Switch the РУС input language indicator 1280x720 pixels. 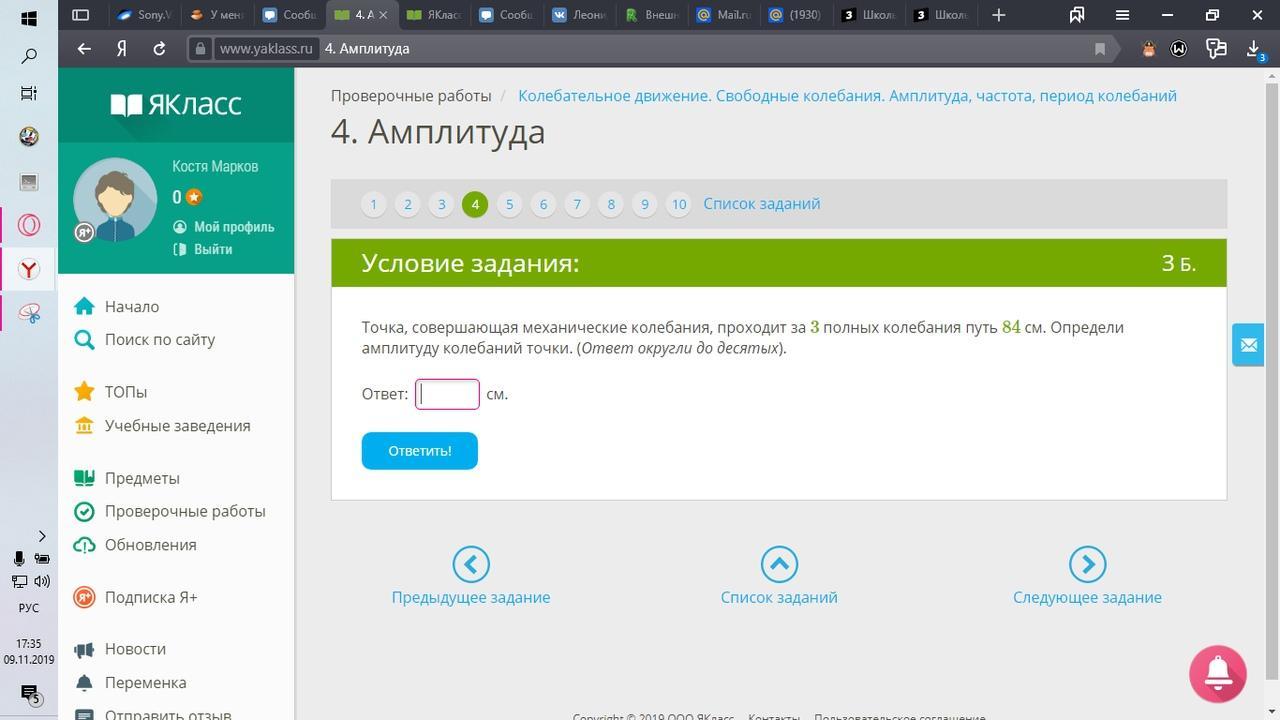(29, 608)
